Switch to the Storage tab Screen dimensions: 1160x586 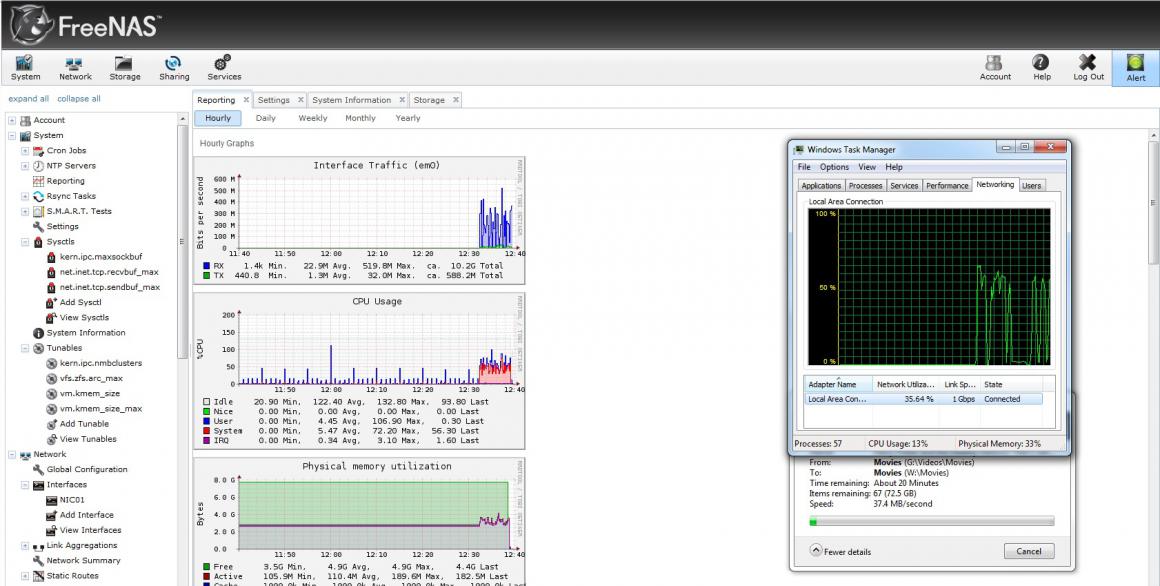click(x=429, y=100)
